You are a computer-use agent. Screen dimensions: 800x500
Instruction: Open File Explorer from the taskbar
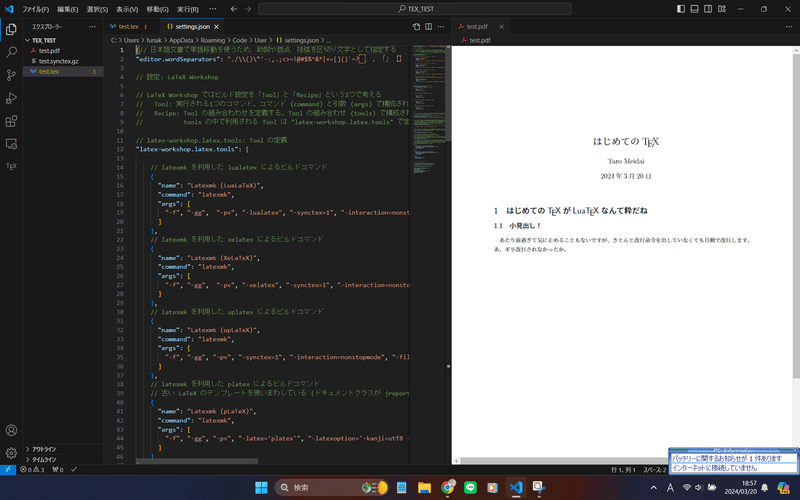pos(424,488)
